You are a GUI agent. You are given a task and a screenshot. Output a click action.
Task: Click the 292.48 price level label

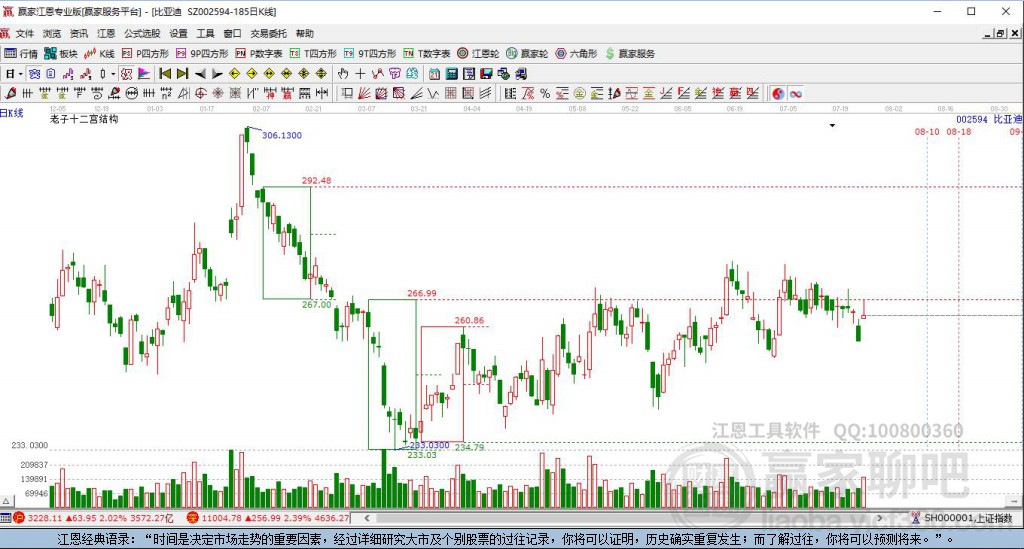pos(316,180)
